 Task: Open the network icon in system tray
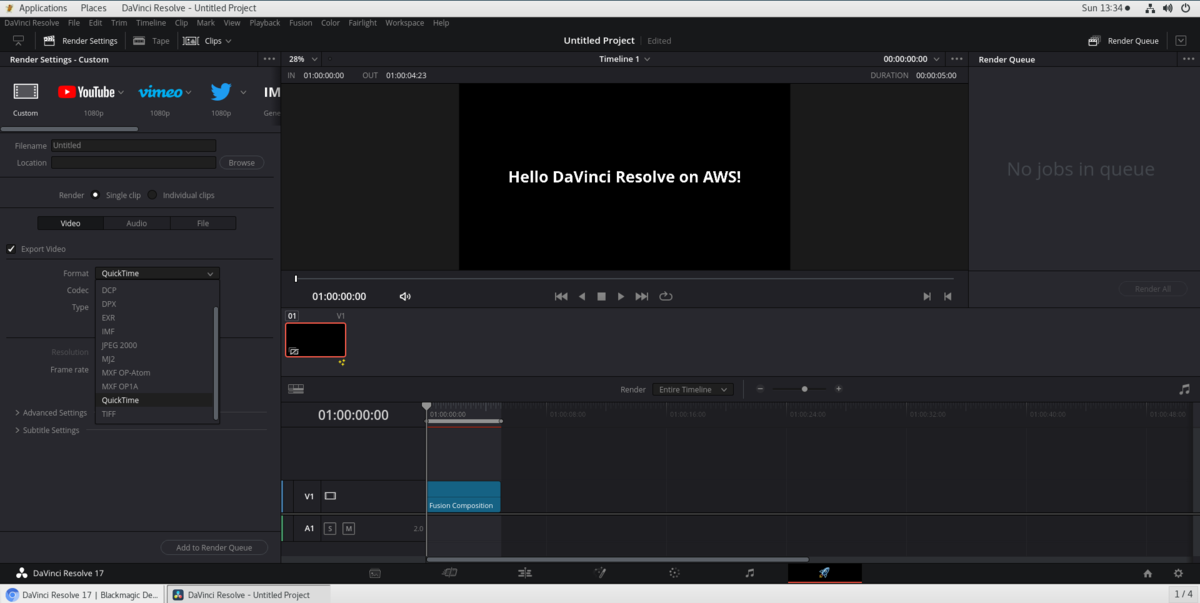pos(1150,8)
